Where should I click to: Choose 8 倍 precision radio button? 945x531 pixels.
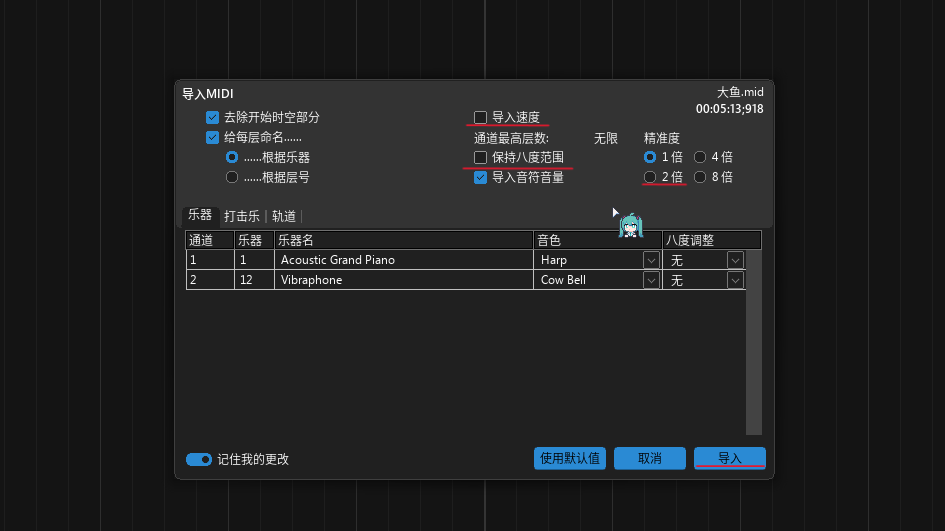point(700,177)
